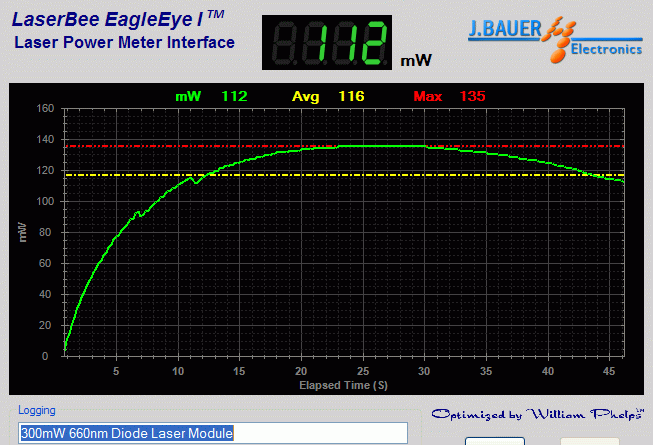
Task: Click the LaserBee EagleEye I title
Action: (x=118, y=19)
